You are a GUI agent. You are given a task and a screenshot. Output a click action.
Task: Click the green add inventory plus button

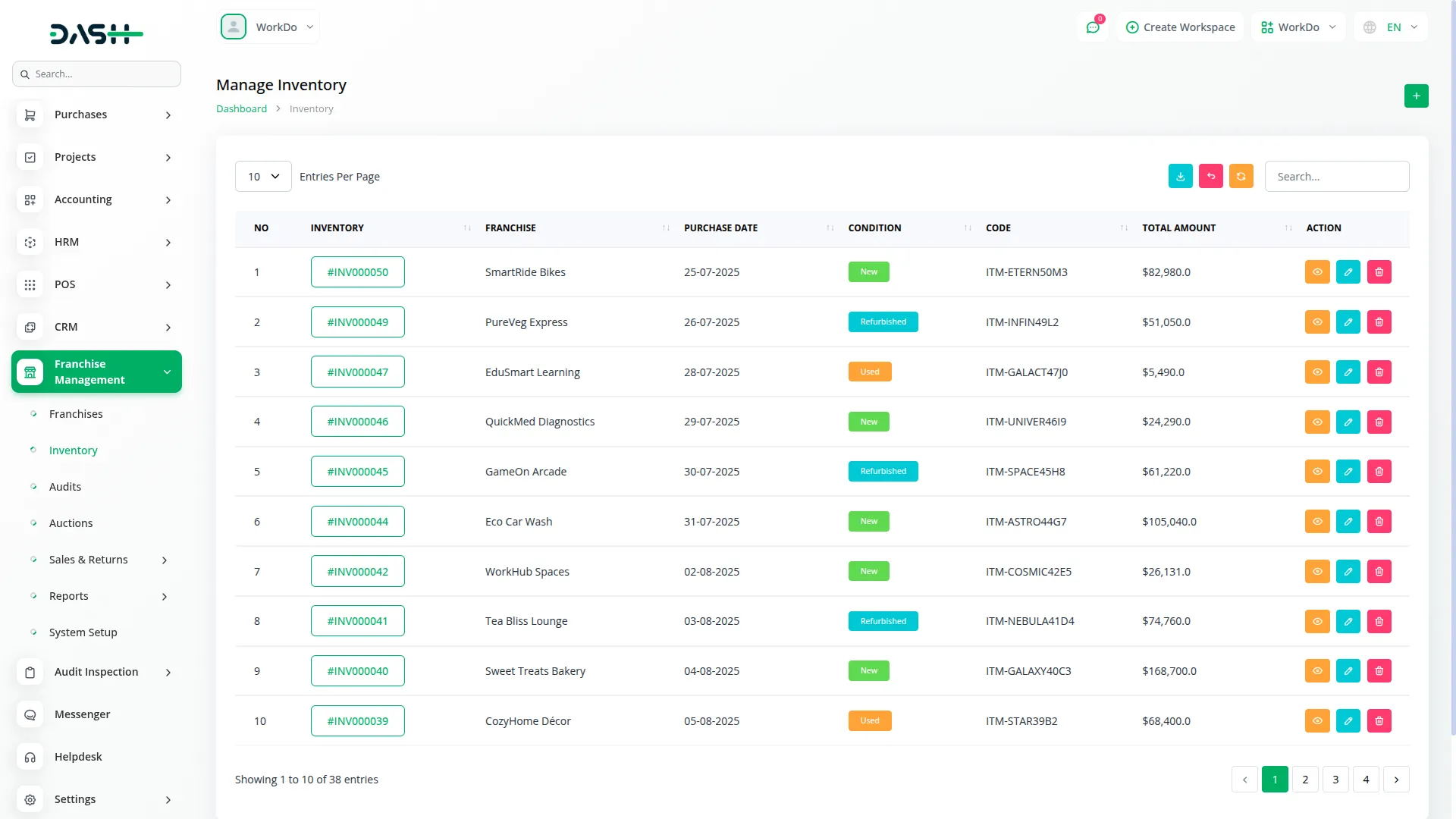point(1416,96)
